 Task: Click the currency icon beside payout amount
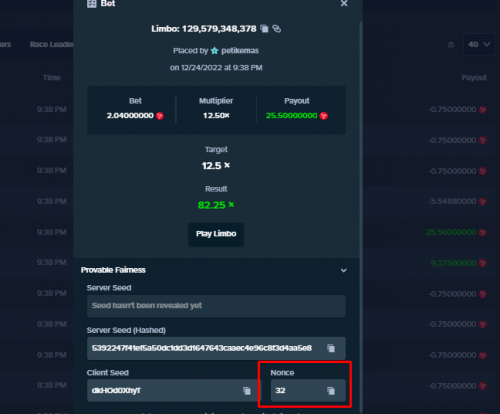[x=324, y=116]
